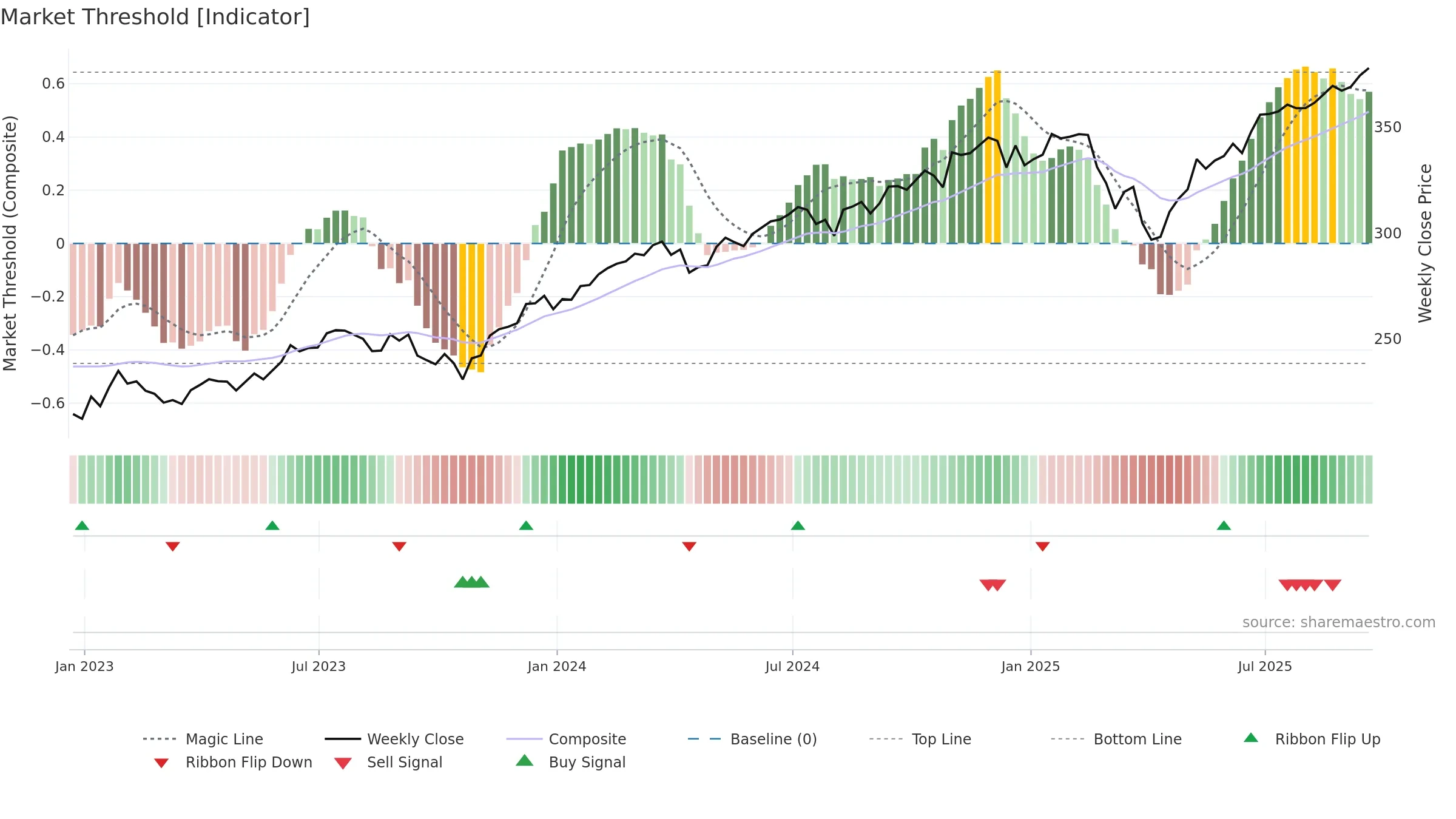Click the Market Threshold (Composite) axis title
The width and height of the screenshot is (1456, 819).
click(10, 243)
